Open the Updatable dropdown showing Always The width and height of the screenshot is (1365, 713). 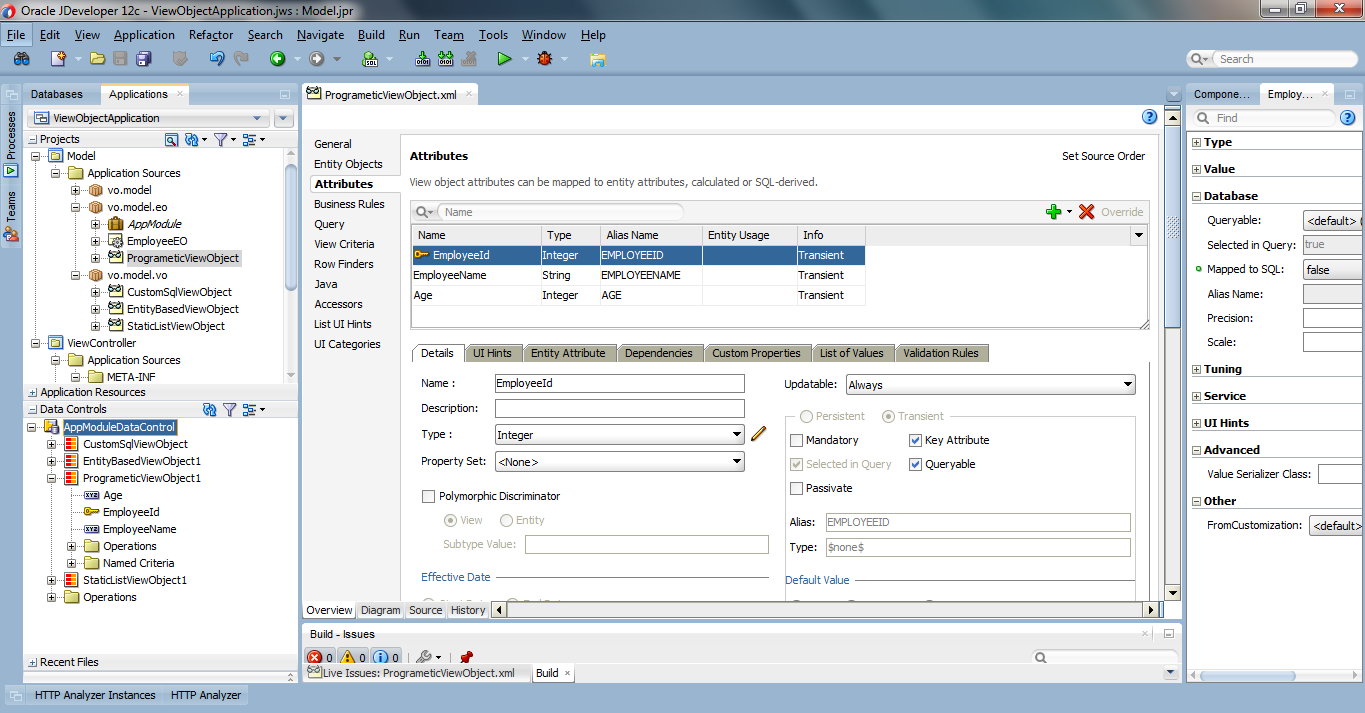(x=1129, y=384)
